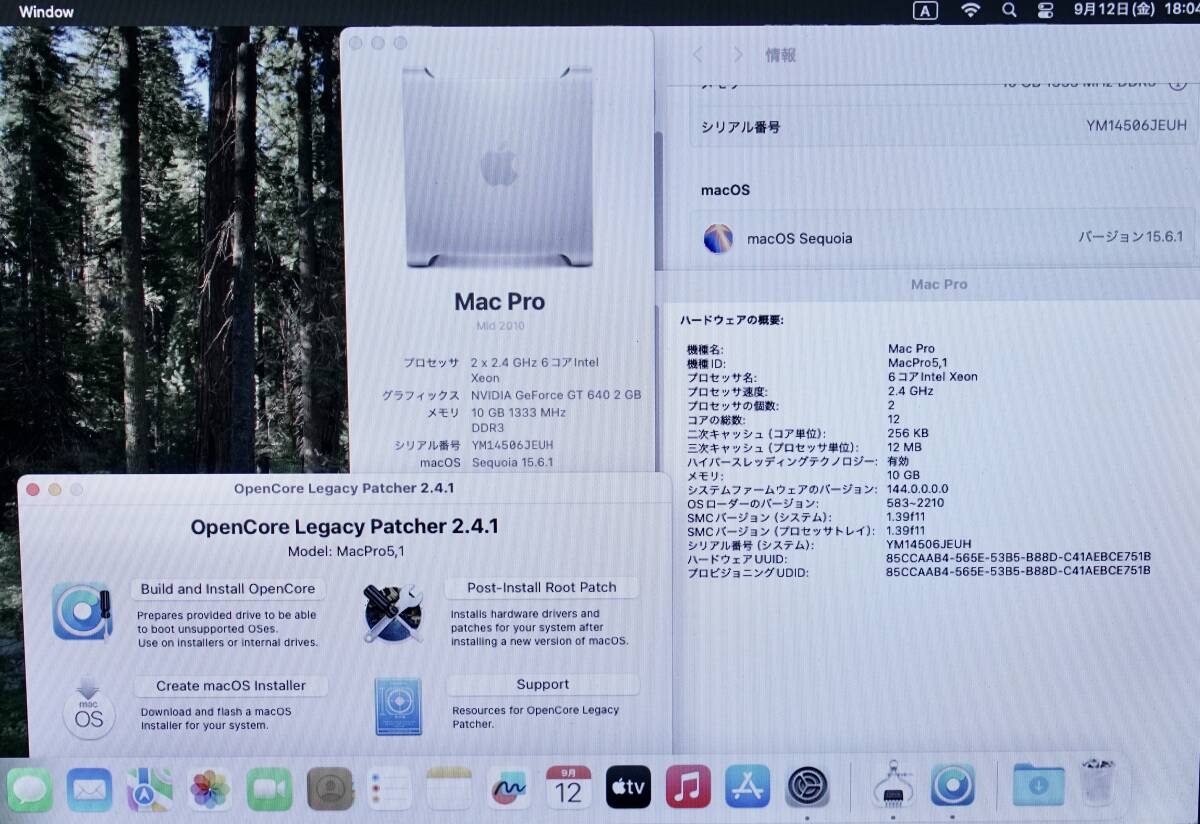The image size is (1200, 824).
Task: Click the Build and Install OpenCore button
Action: click(x=227, y=588)
